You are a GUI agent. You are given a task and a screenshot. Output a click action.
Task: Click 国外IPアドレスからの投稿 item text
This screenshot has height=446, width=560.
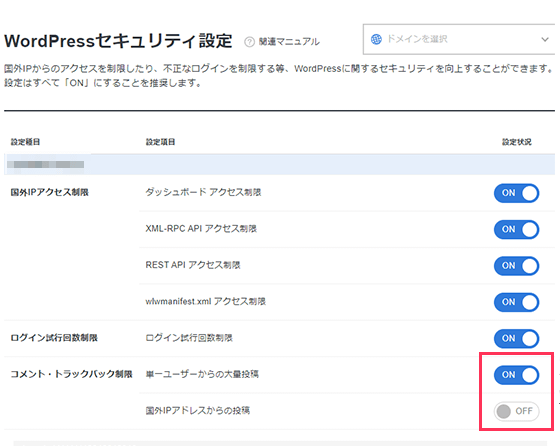tap(198, 411)
